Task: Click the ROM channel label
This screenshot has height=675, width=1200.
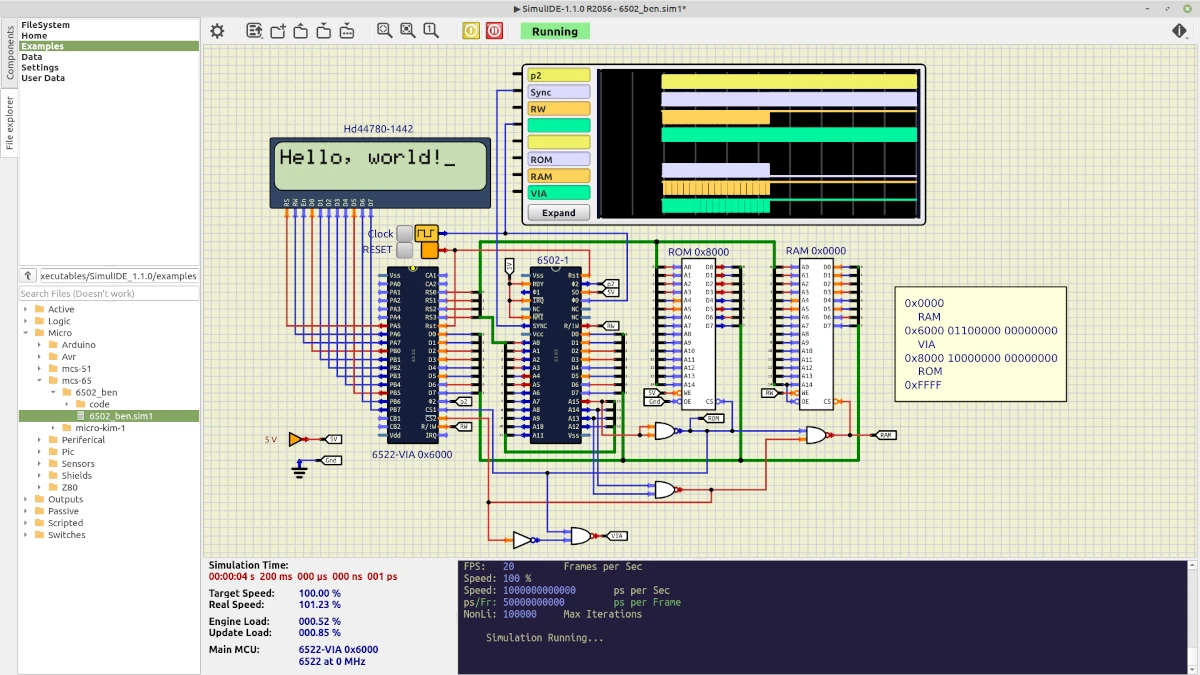Action: click(559, 160)
